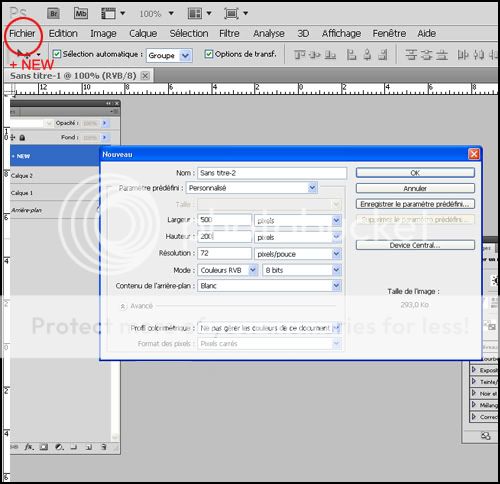
Task: Expand the Teinte presets triangle
Action: (x=474, y=381)
